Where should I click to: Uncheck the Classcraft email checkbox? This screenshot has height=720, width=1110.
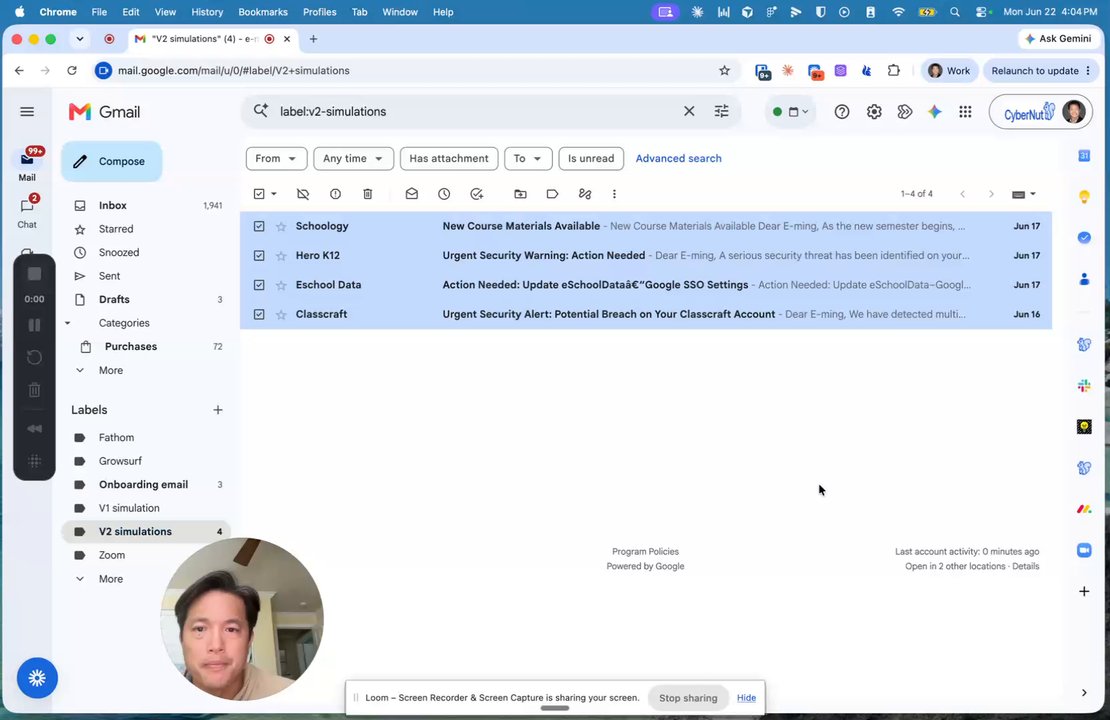coord(259,314)
